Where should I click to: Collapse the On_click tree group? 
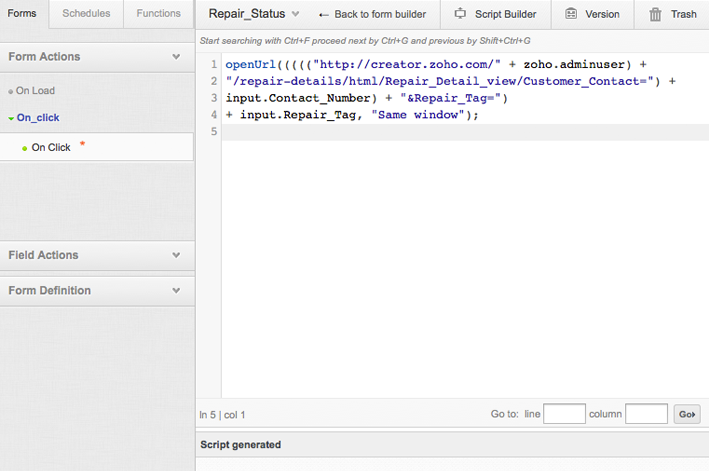pyautogui.click(x=11, y=118)
